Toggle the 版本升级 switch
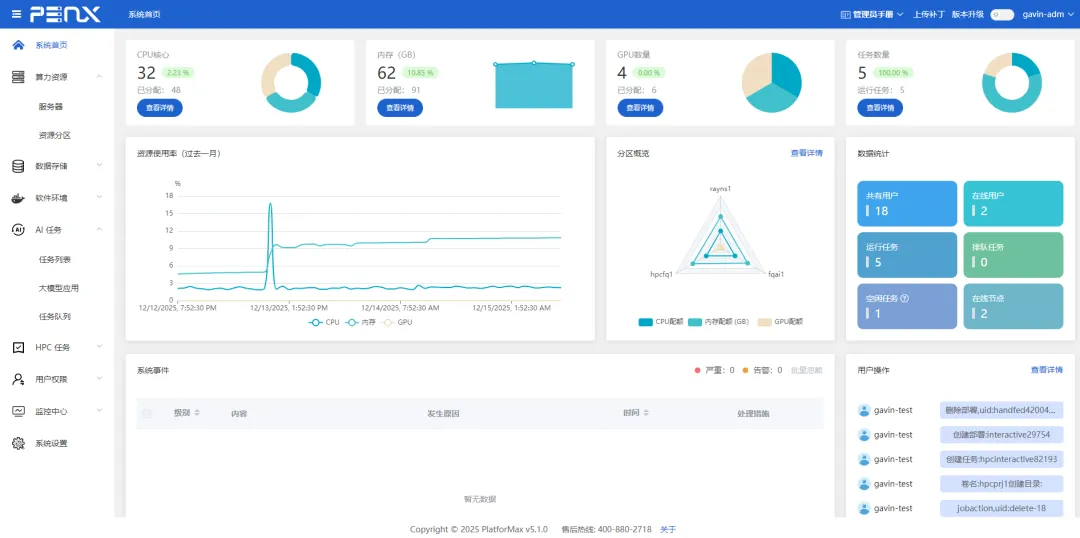 1002,14
